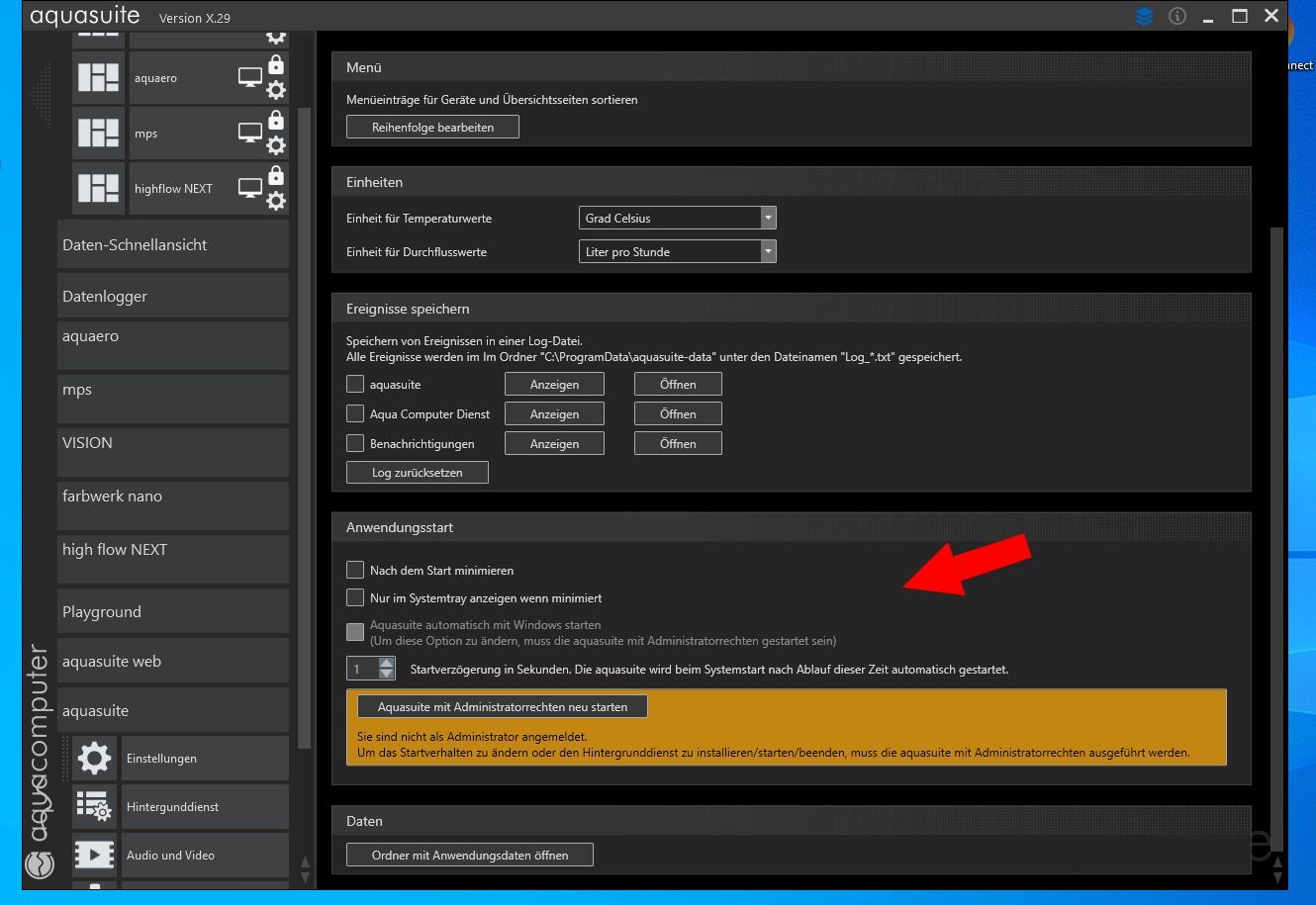The image size is (1316, 905).
Task: Click Anzeigen for the aquasuite log
Action: click(554, 384)
